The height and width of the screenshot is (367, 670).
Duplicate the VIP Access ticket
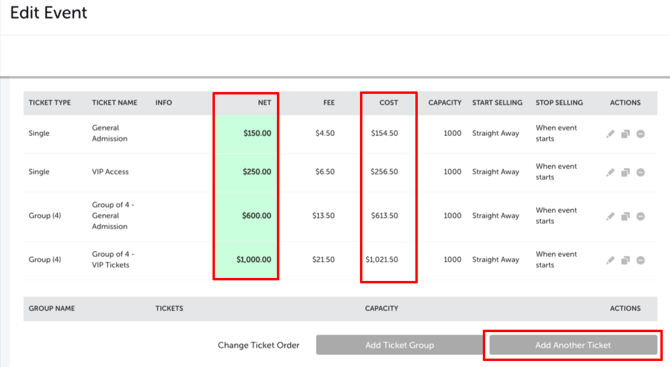pyautogui.click(x=625, y=173)
